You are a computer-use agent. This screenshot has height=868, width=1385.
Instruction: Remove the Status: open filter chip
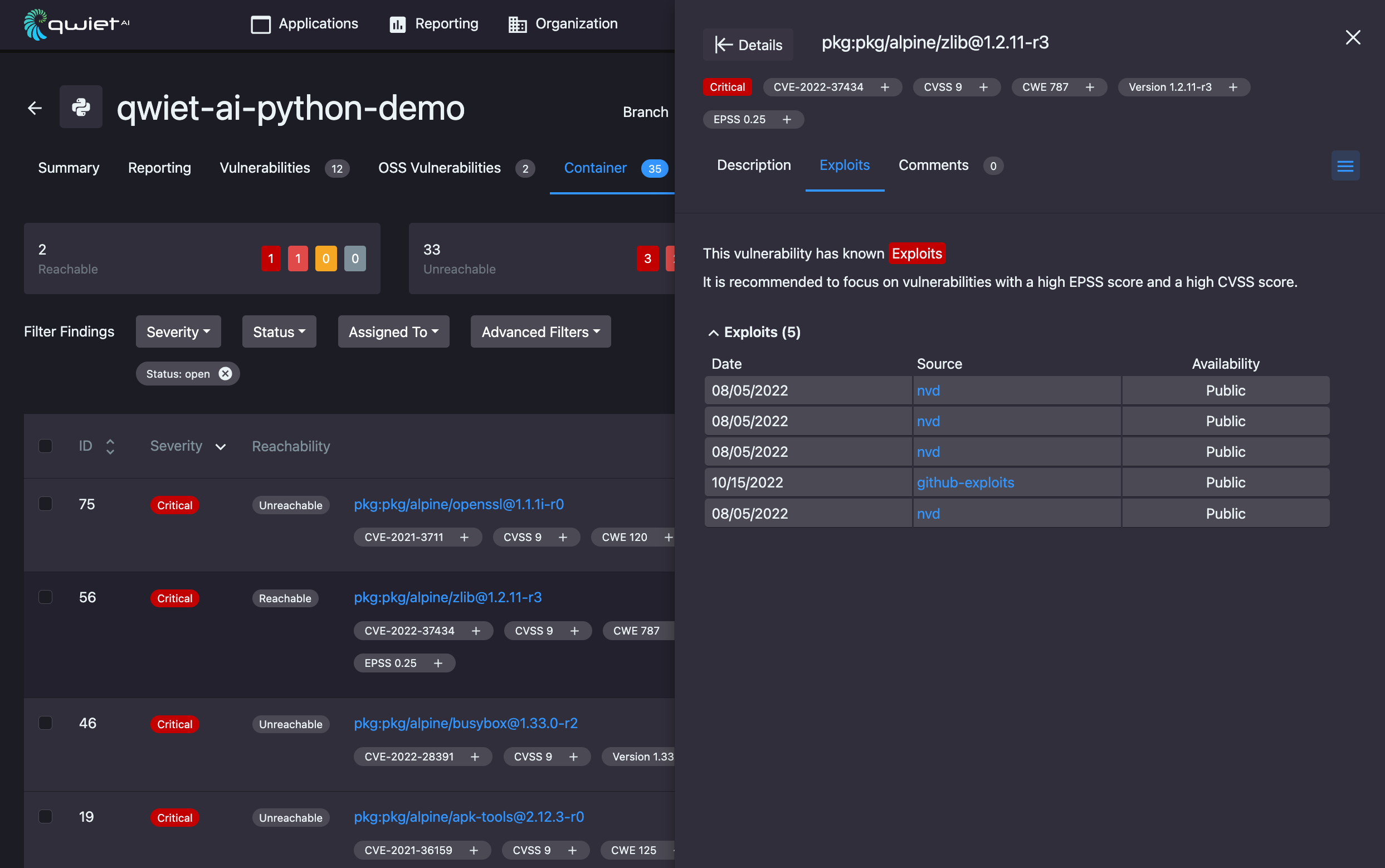(226, 374)
